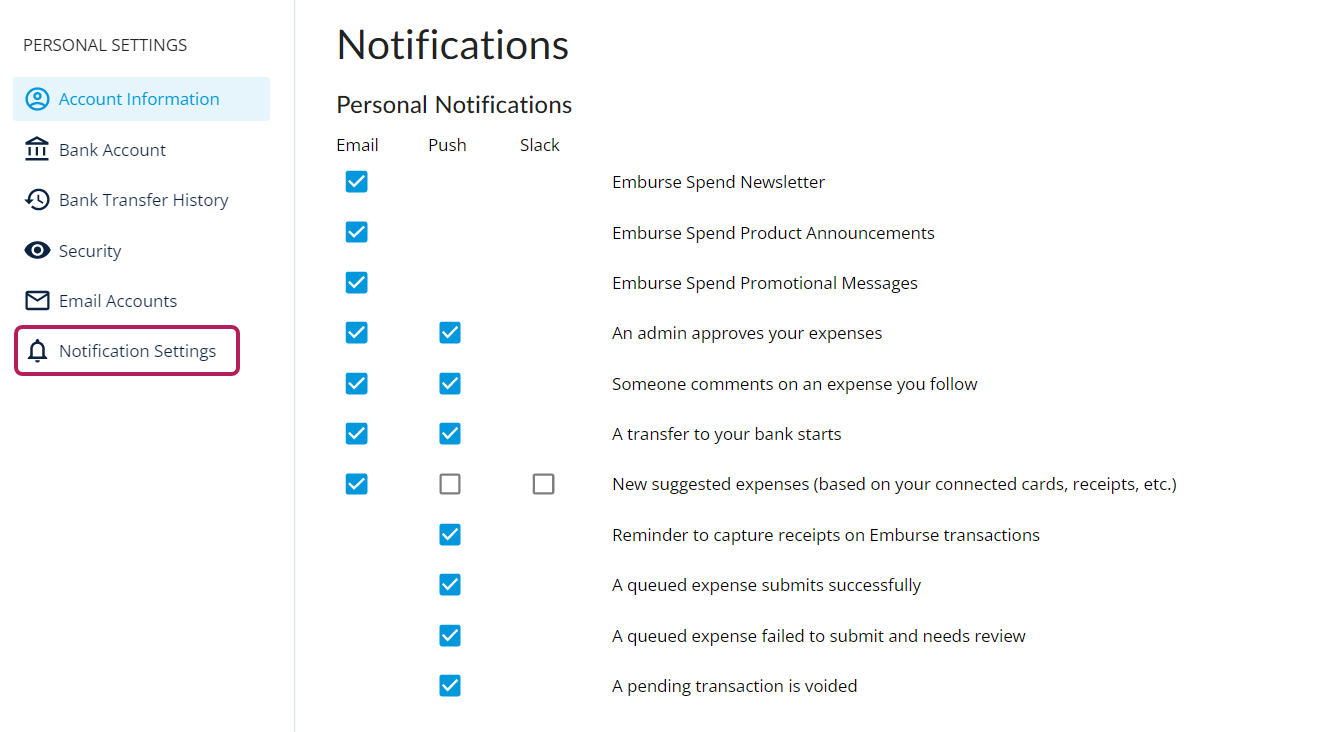This screenshot has height=732, width=1344.
Task: Enable Slack for new suggested expenses
Action: click(543, 484)
